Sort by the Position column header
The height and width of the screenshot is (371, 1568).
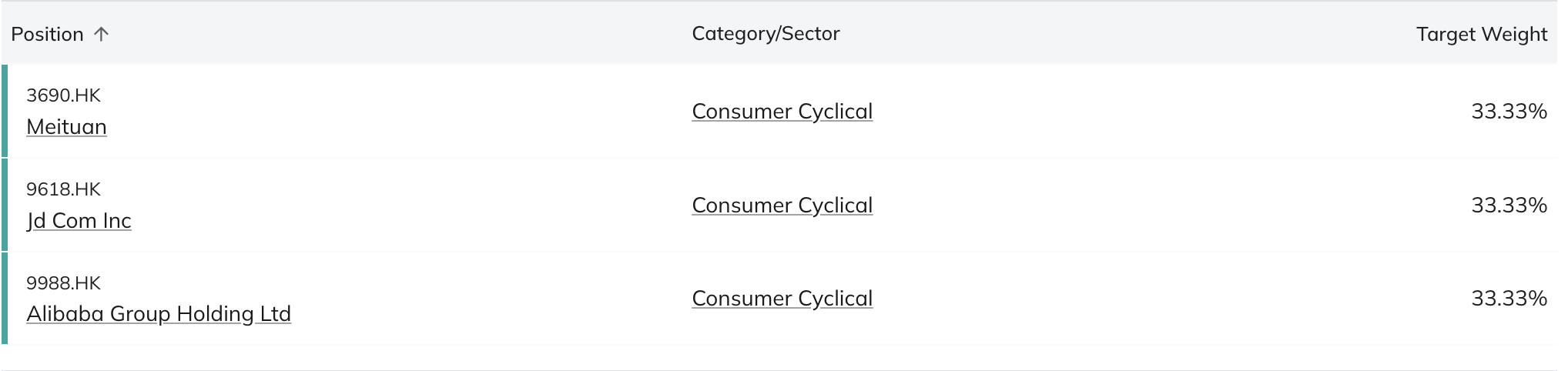click(x=47, y=34)
